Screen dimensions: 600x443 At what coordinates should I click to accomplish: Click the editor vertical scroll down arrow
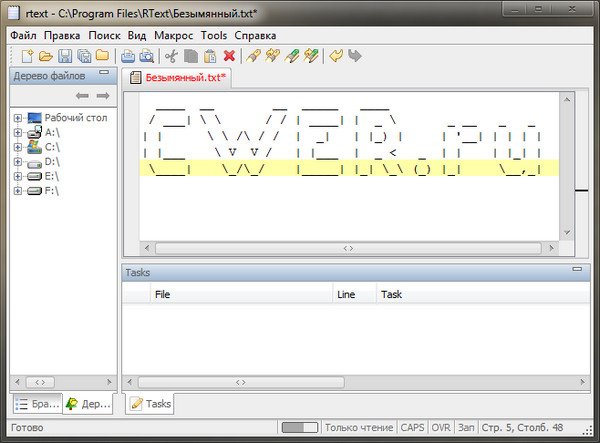coord(567,232)
